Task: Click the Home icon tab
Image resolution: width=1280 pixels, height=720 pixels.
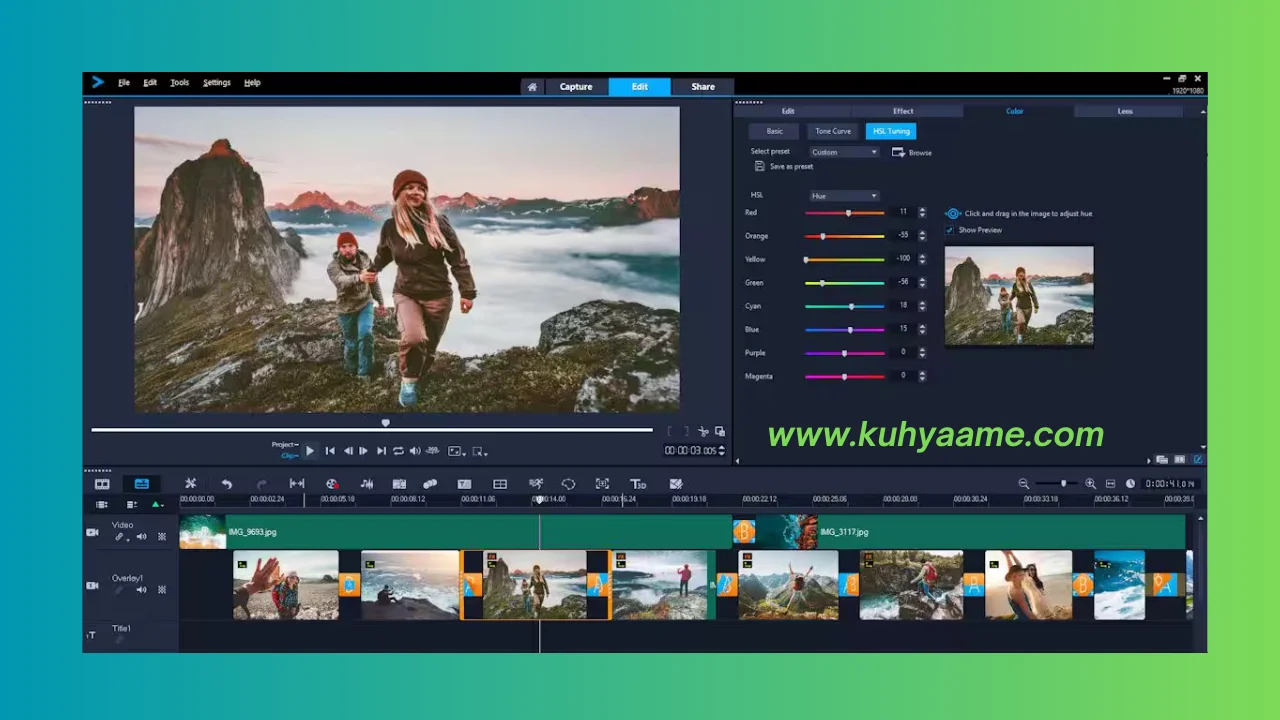Action: (x=532, y=87)
